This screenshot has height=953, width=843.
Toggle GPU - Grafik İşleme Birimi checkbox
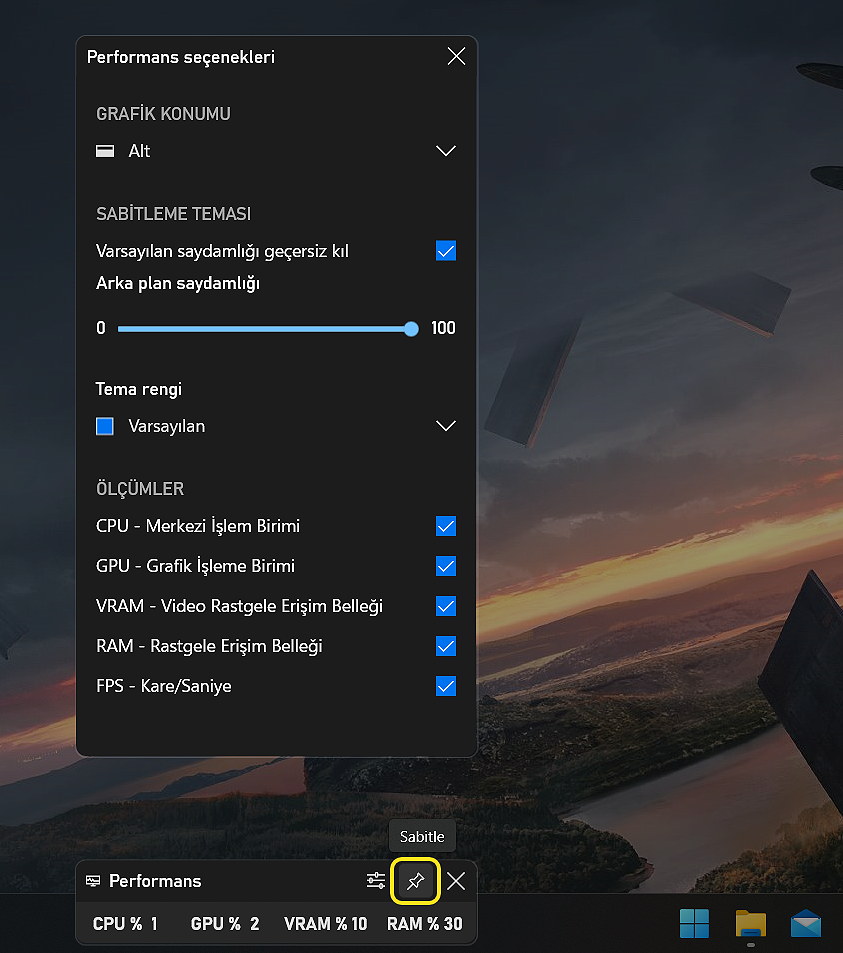tap(446, 566)
